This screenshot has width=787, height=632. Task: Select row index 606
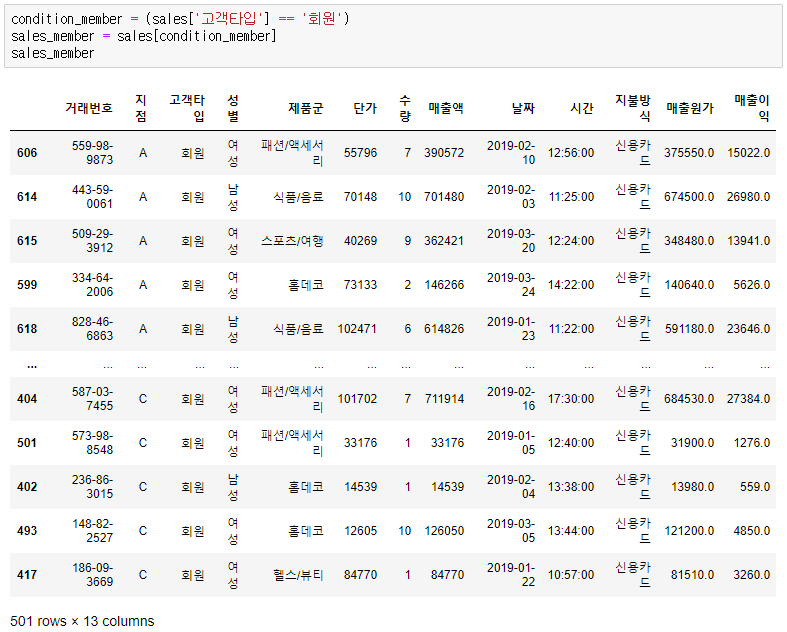[27, 153]
